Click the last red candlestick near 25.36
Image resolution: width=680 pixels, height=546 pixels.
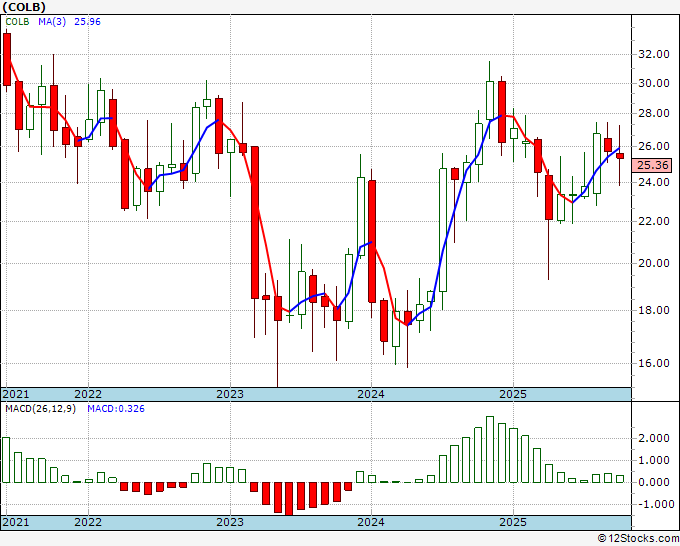[x=620, y=156]
